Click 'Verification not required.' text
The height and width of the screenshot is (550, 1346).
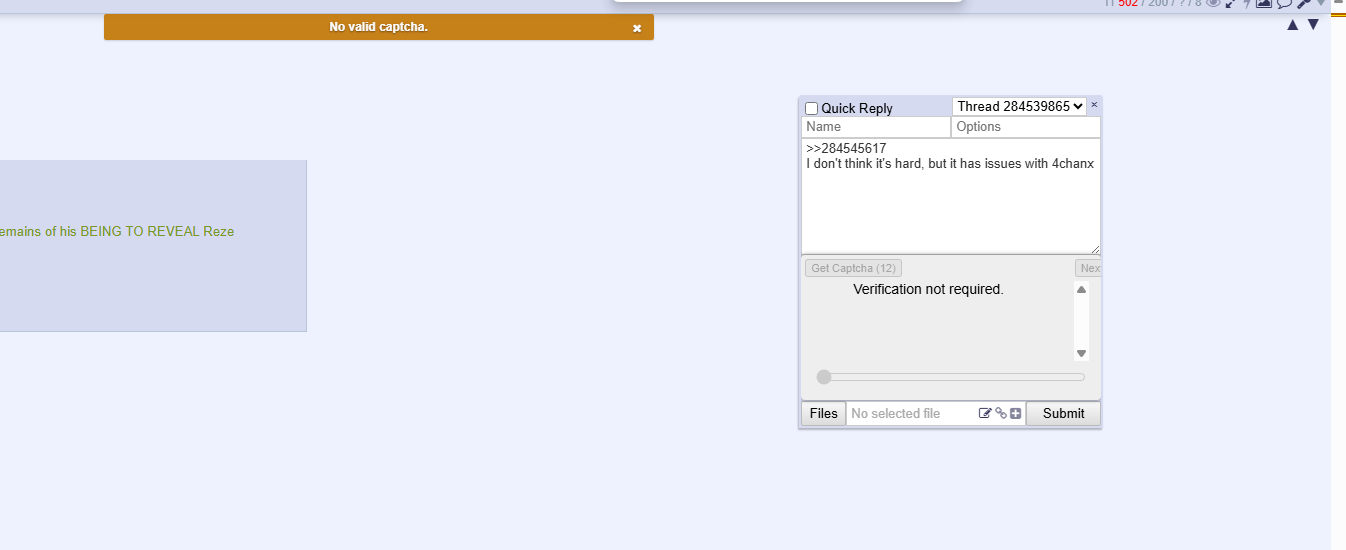928,289
